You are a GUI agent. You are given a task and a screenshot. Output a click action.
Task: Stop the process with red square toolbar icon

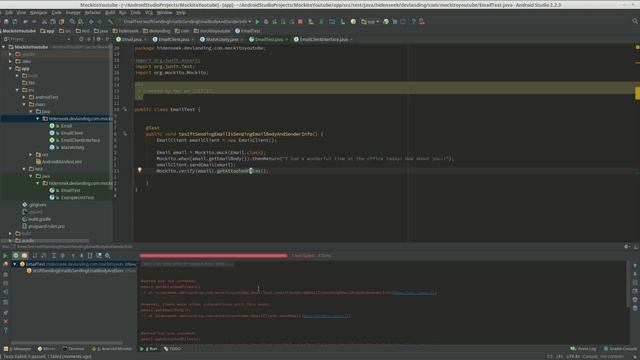[300, 21]
